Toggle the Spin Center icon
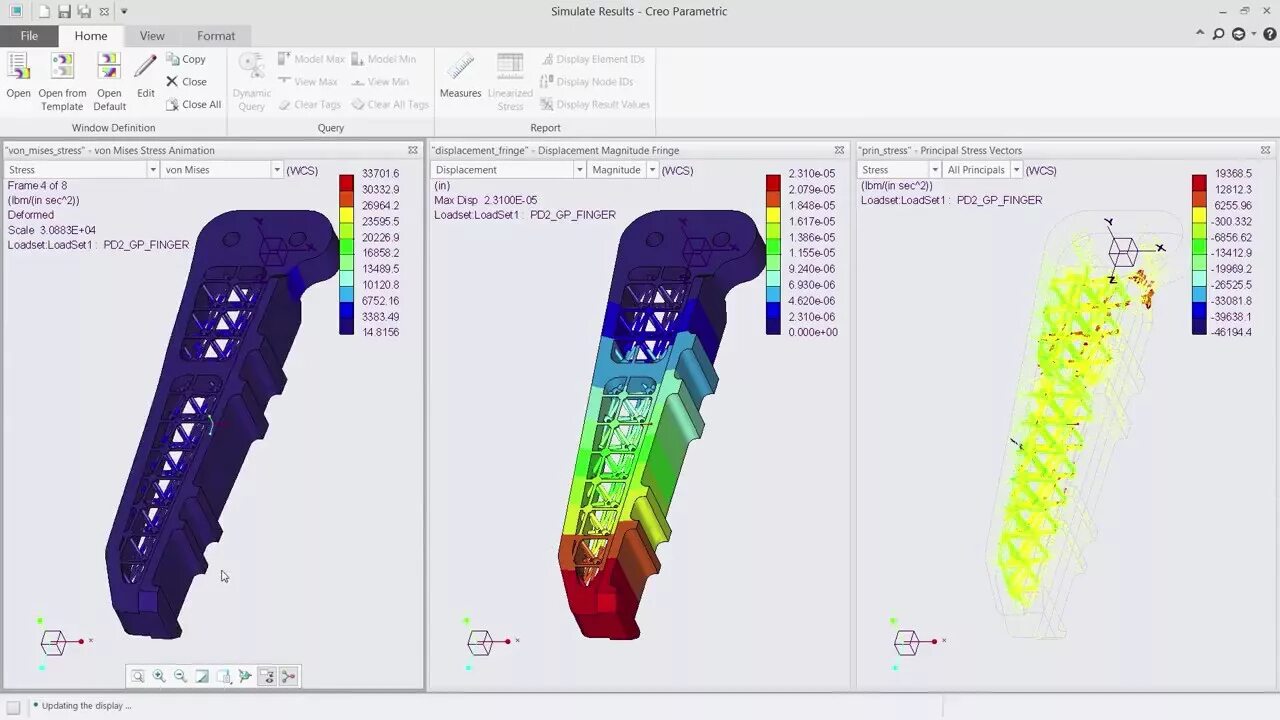This screenshot has width=1280, height=720. point(245,676)
